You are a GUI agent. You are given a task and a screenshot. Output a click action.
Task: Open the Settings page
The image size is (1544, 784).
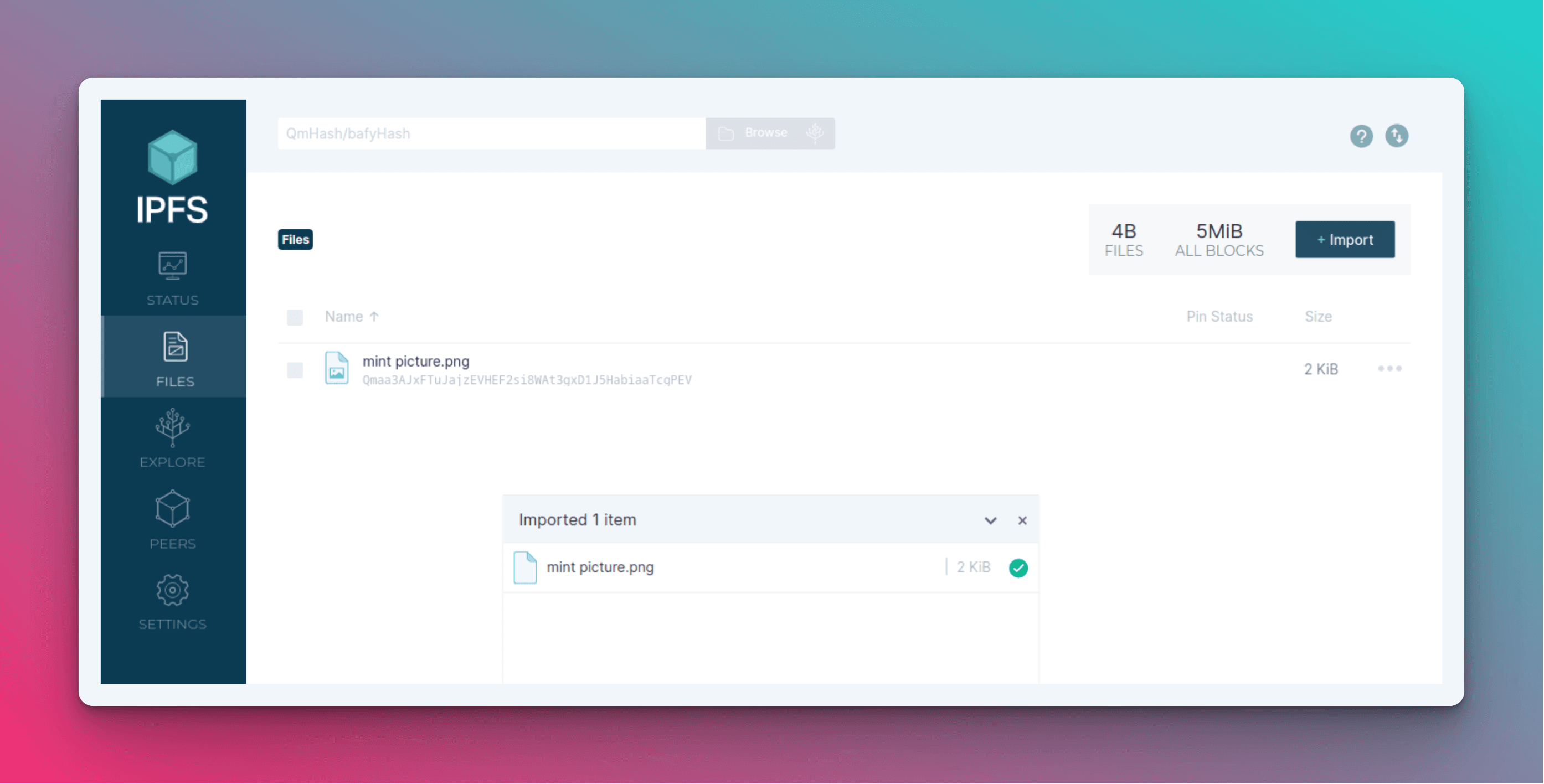click(173, 601)
